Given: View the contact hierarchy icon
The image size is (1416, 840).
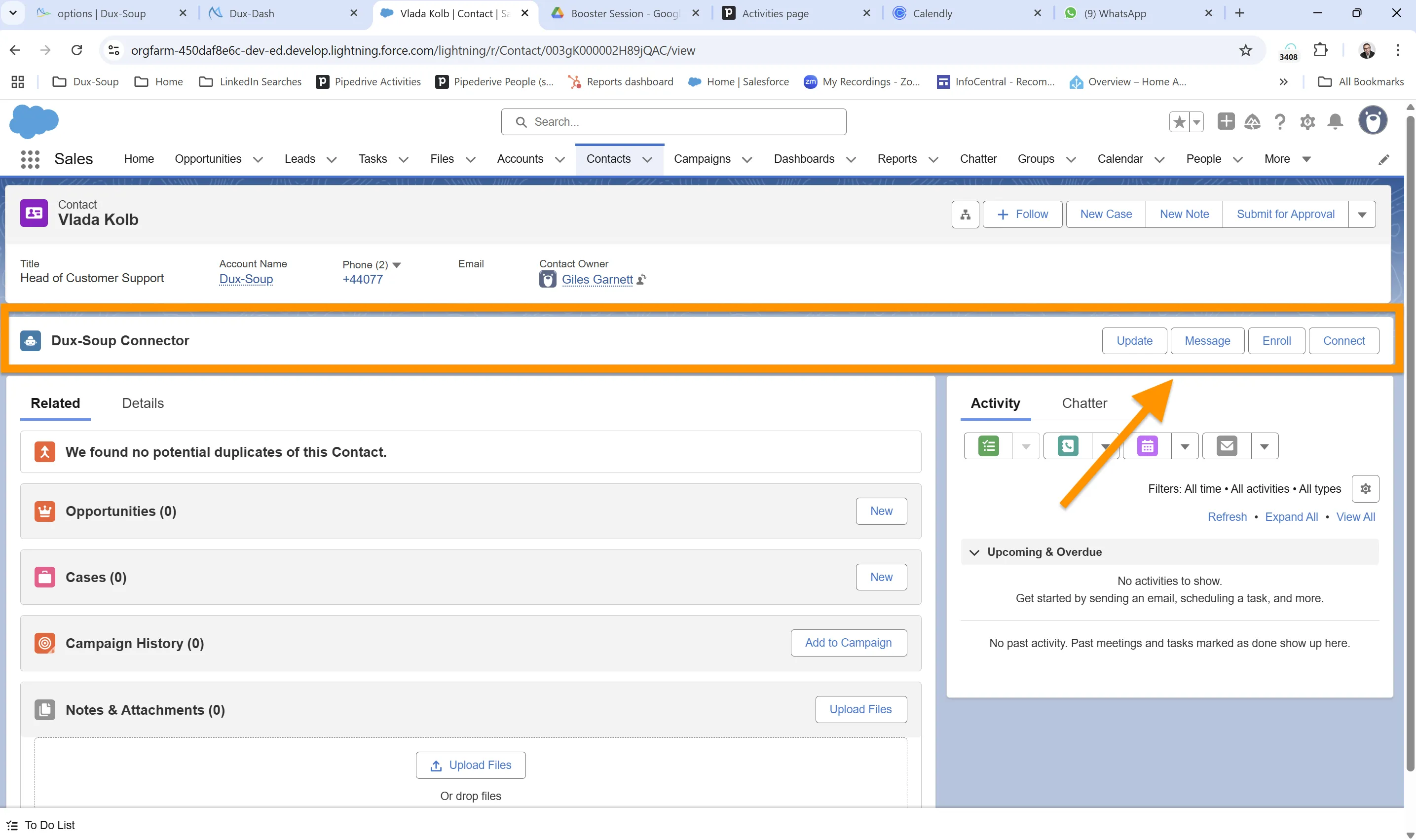Looking at the screenshot, I should pyautogui.click(x=966, y=215).
